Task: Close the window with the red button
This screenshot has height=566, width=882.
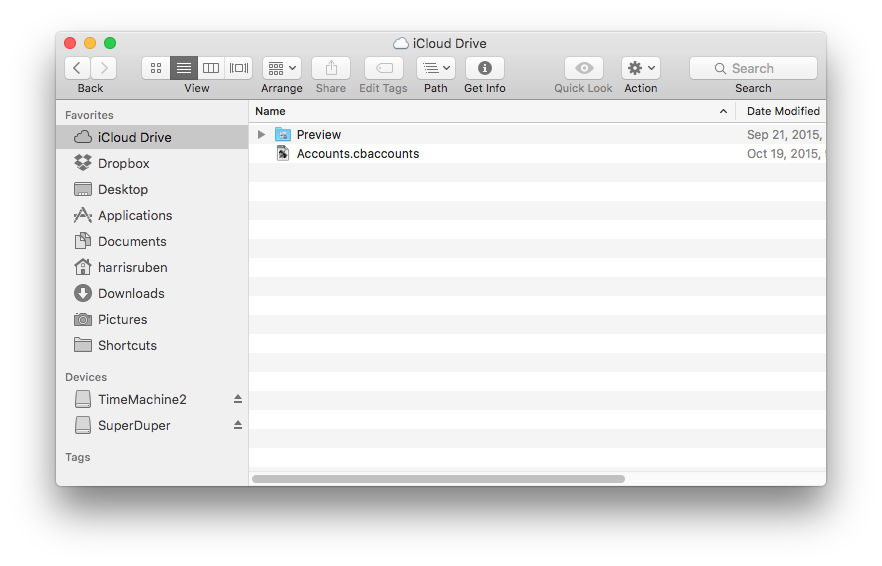Action: 70,43
